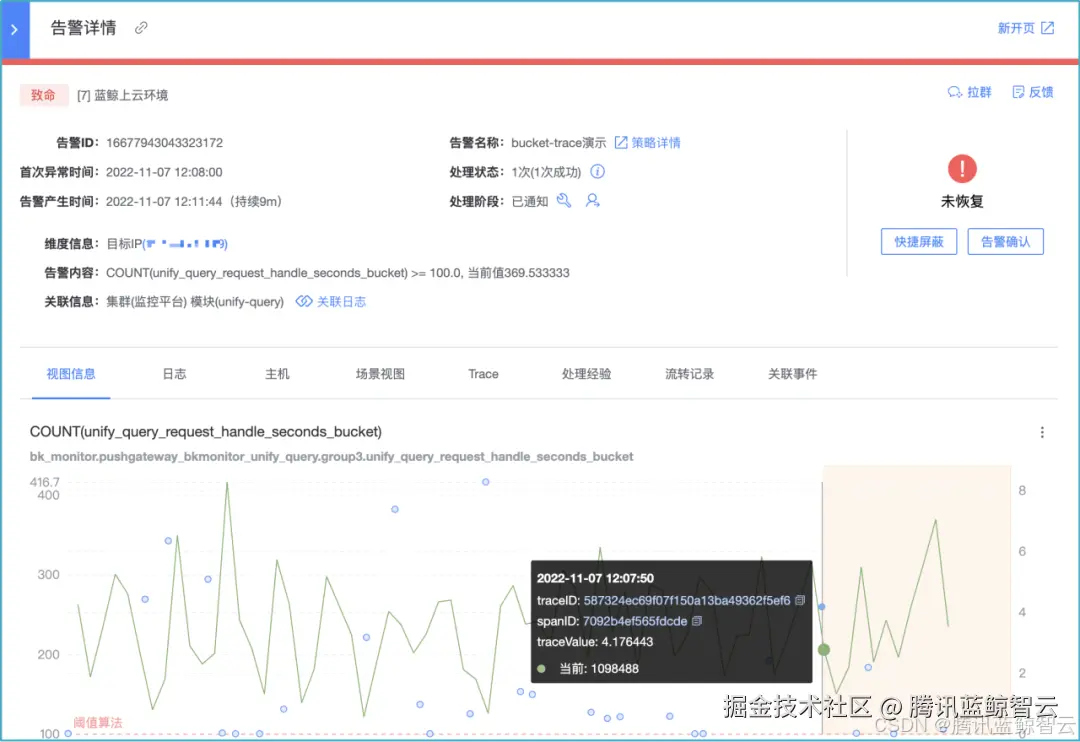
Task: Click the 阈值算法 threshold label
Action: pyautogui.click(x=98, y=722)
